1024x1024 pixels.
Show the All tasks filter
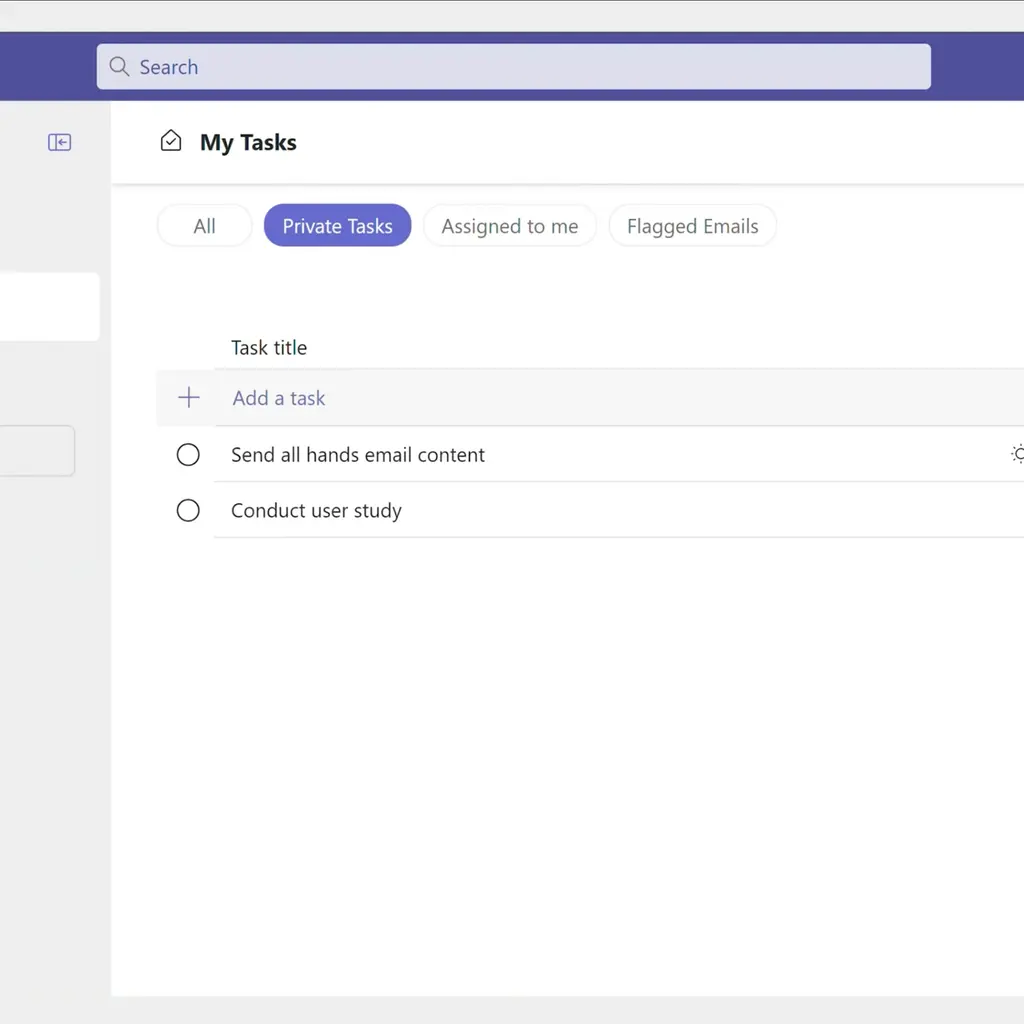204,226
